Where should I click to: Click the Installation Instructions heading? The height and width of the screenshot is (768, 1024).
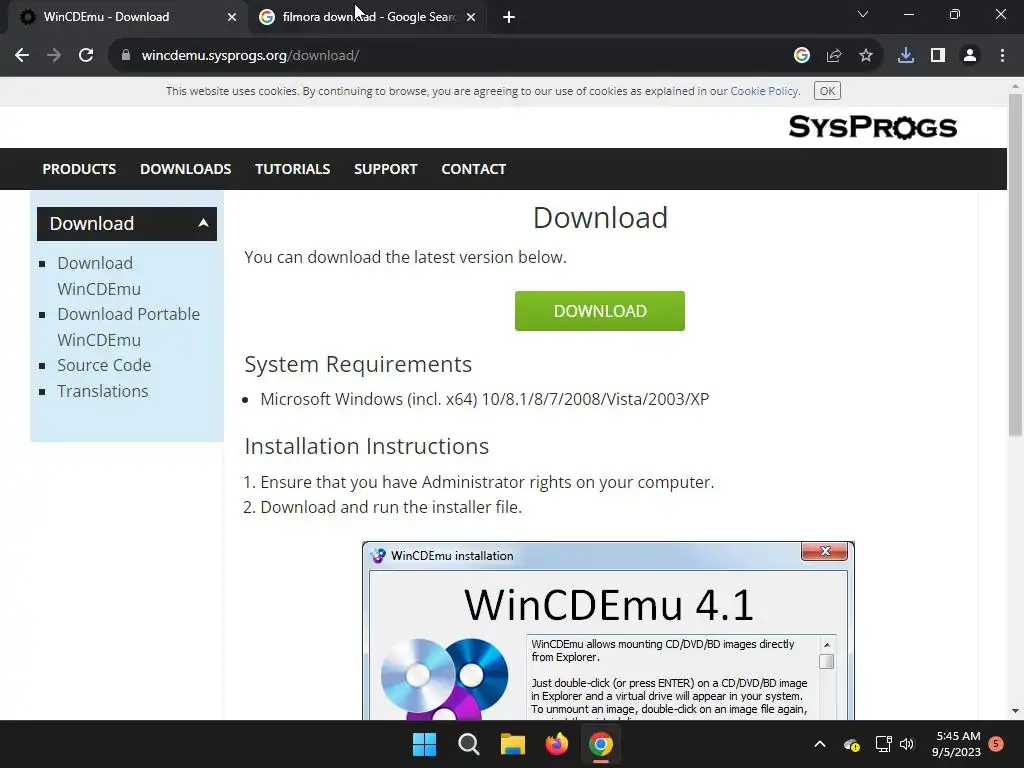pos(366,446)
